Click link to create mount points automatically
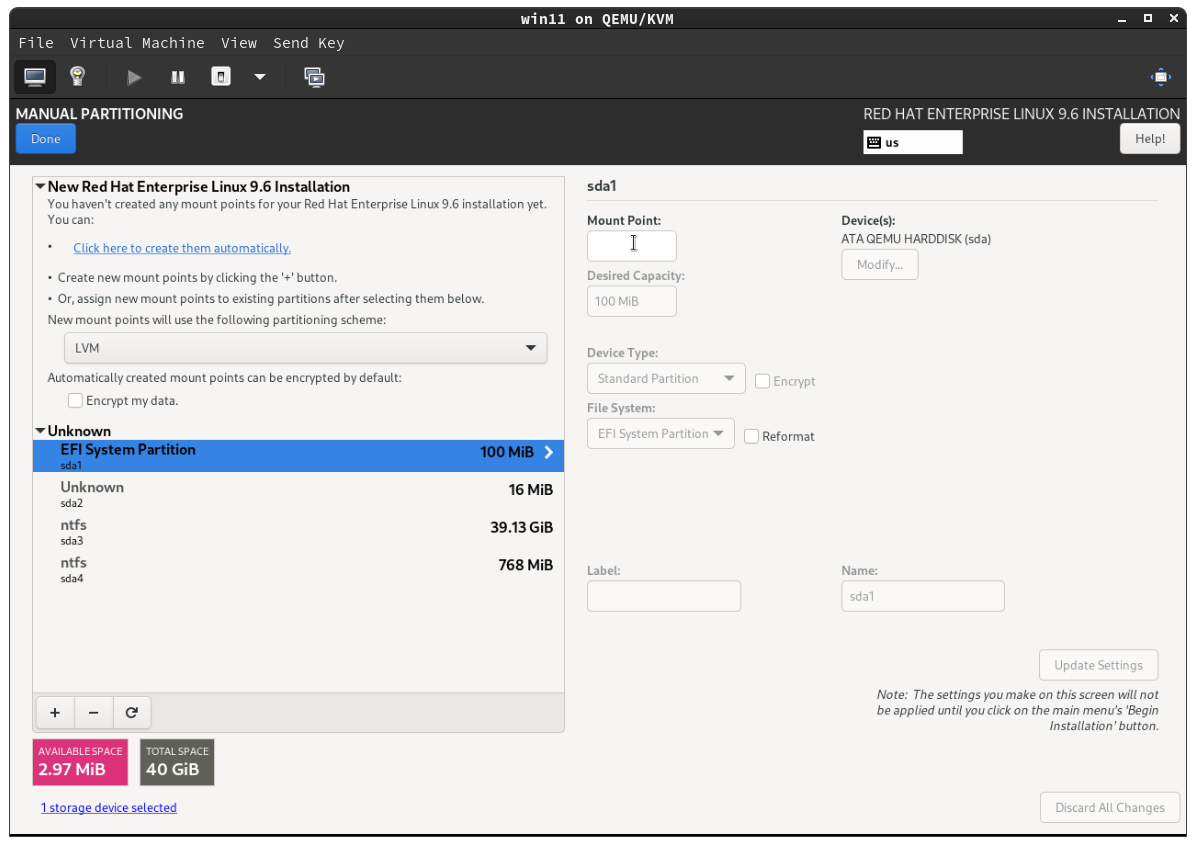This screenshot has height=846, width=1196. 182,248
